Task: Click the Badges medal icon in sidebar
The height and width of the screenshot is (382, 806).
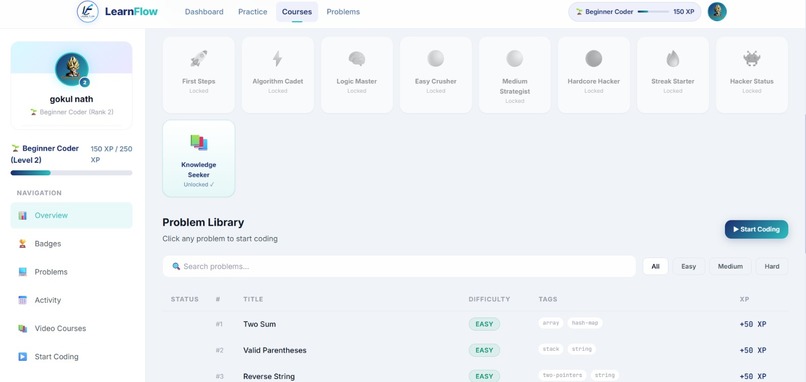Action: [x=23, y=244]
